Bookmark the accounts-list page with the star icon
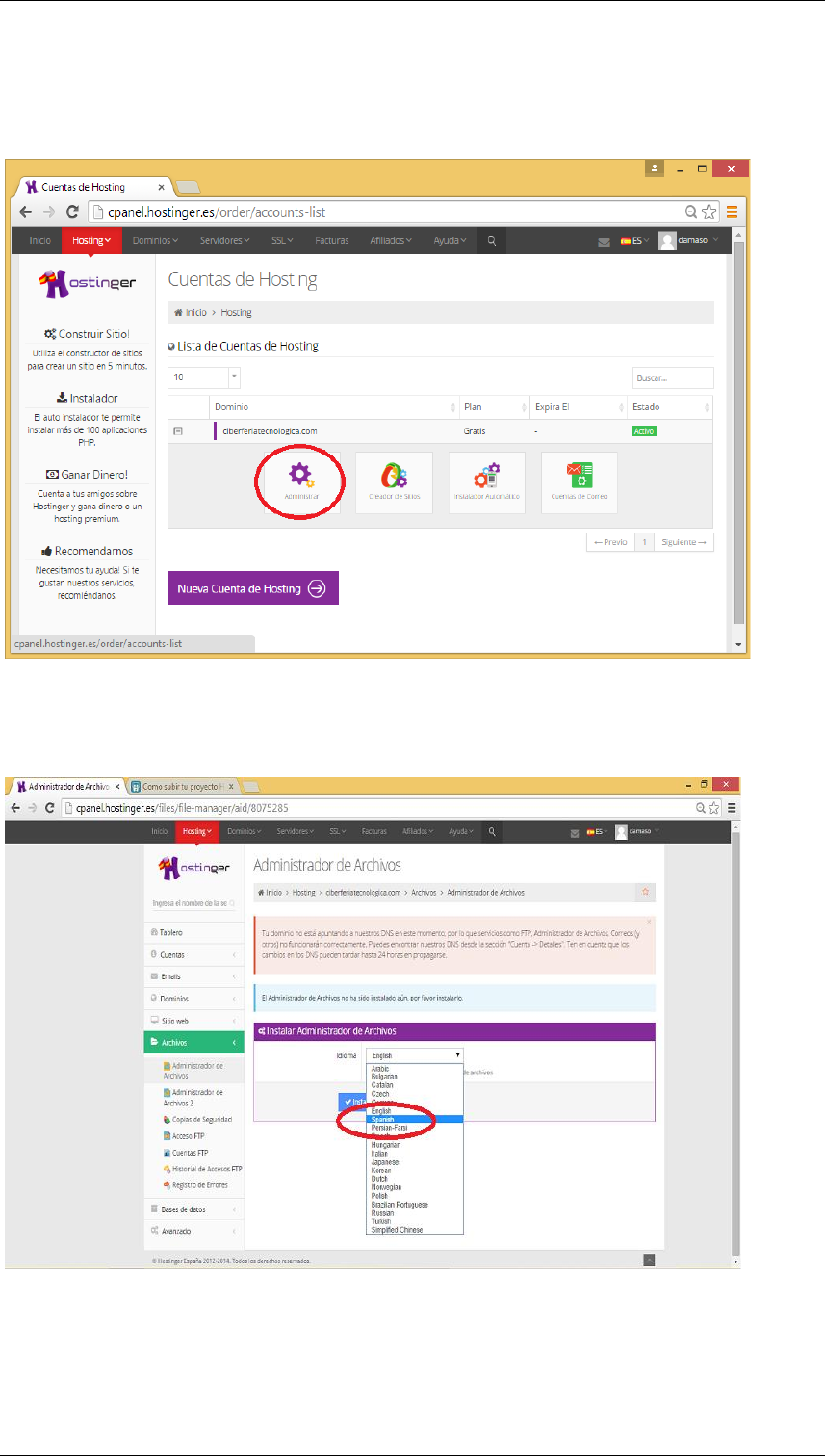 coord(709,212)
